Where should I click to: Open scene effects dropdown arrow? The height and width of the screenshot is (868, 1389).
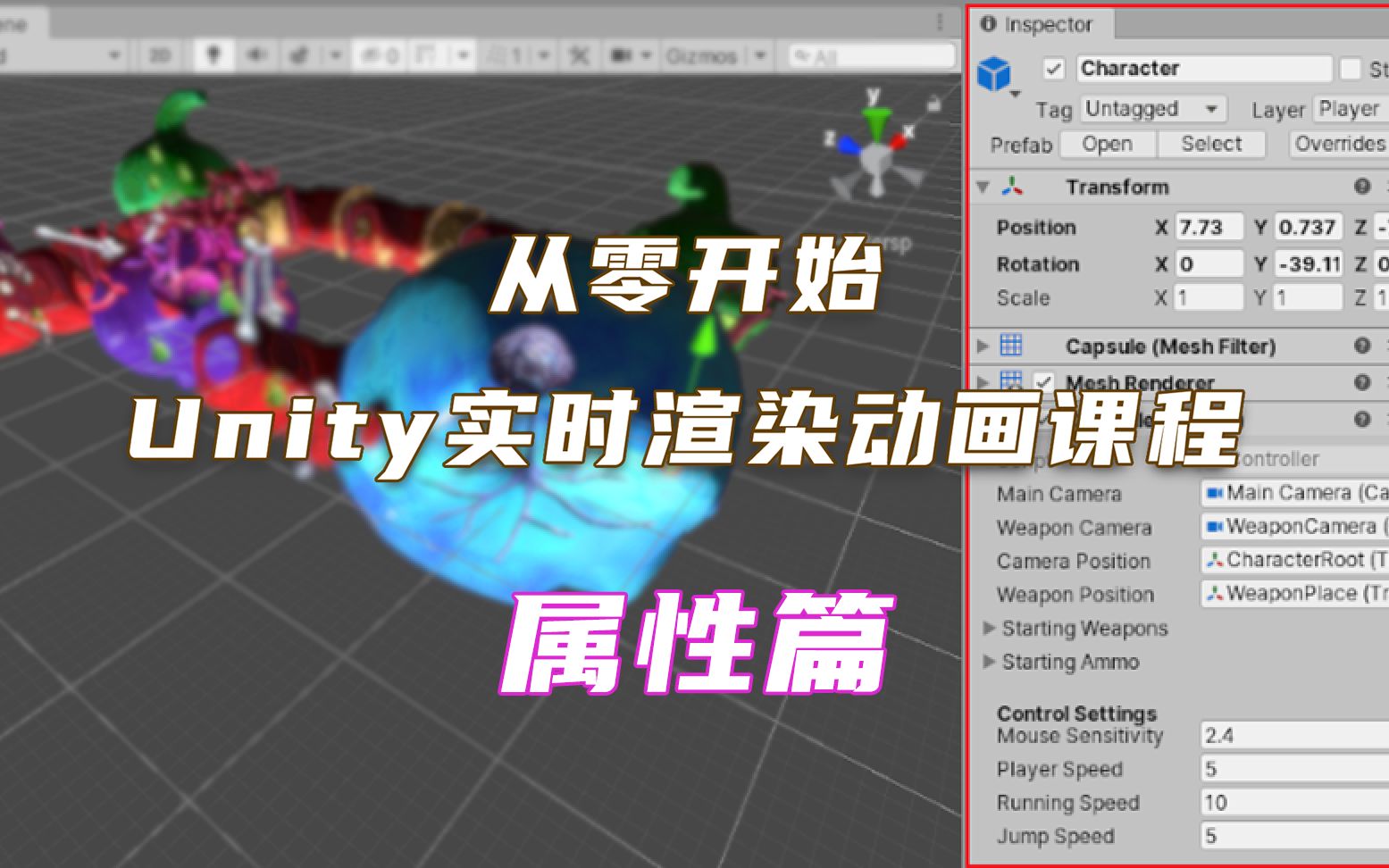(x=335, y=55)
